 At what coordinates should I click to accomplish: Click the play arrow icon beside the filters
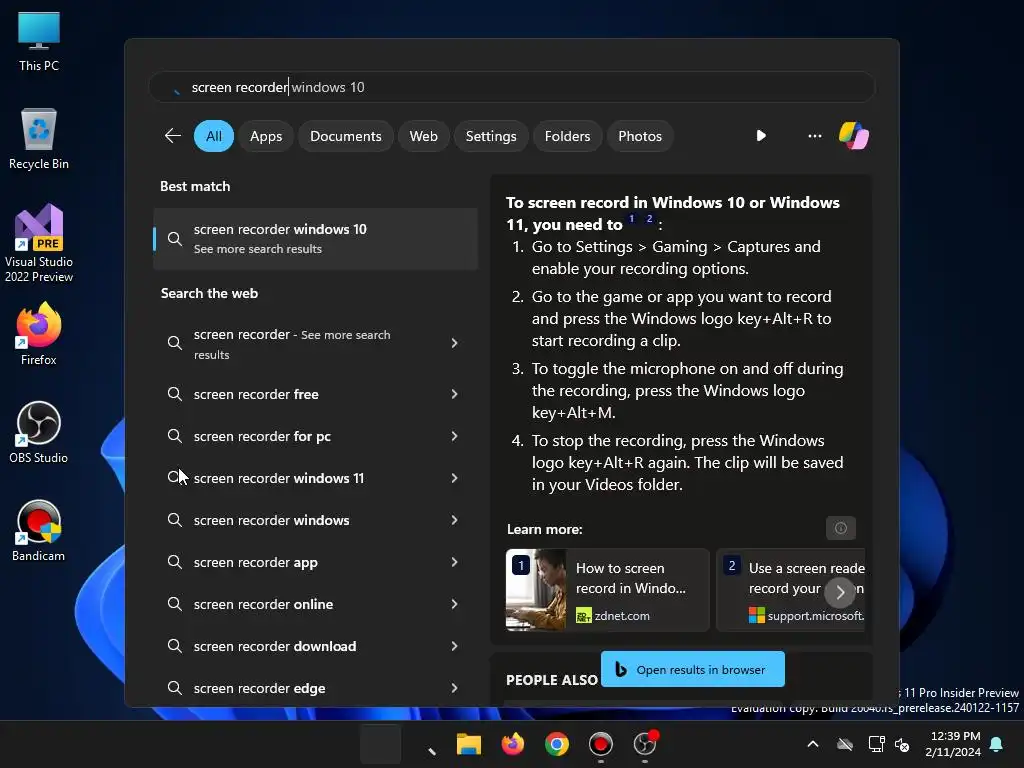point(761,136)
